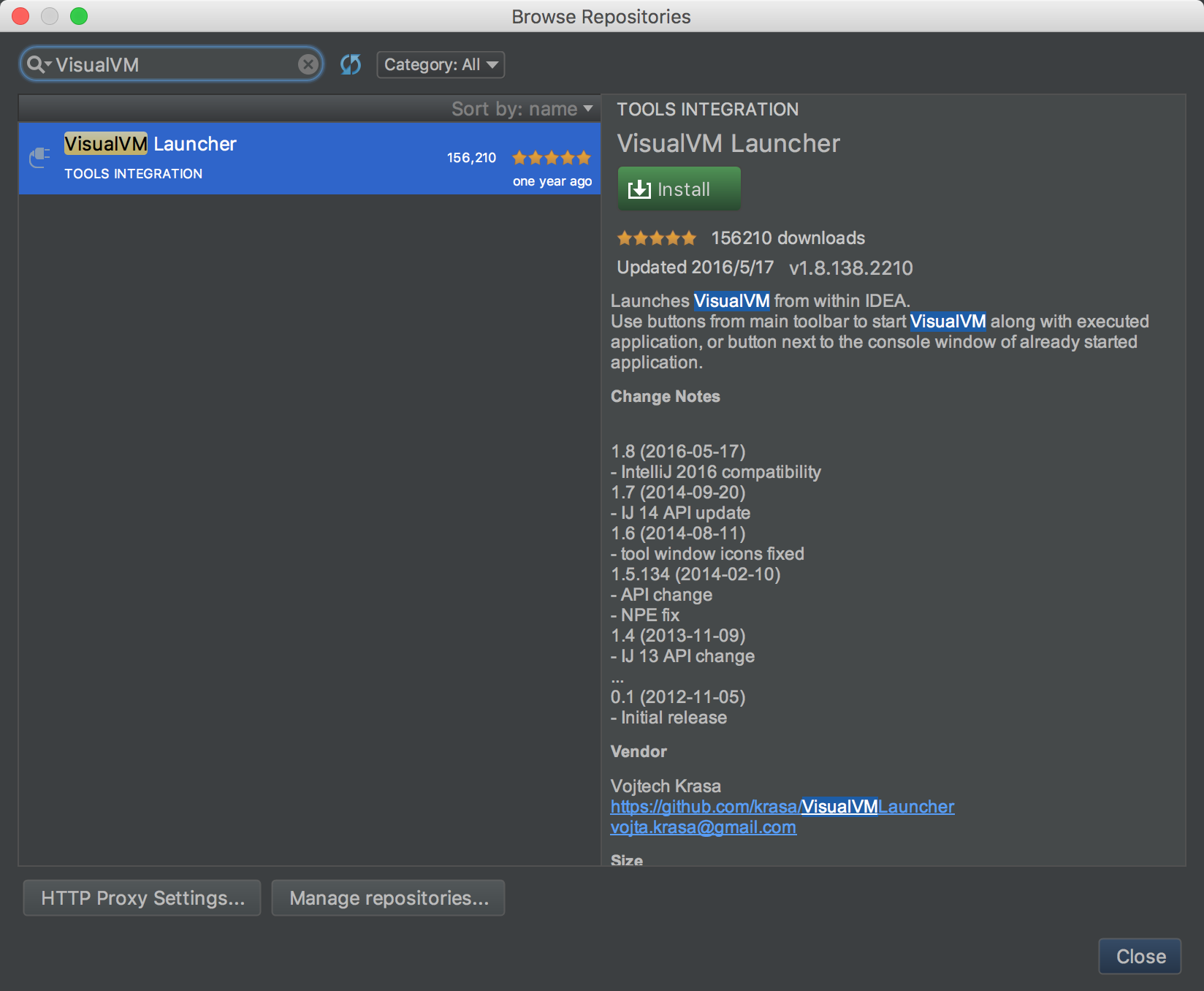The width and height of the screenshot is (1204, 991).
Task: Click the green window zoom button
Action: pyautogui.click(x=79, y=16)
